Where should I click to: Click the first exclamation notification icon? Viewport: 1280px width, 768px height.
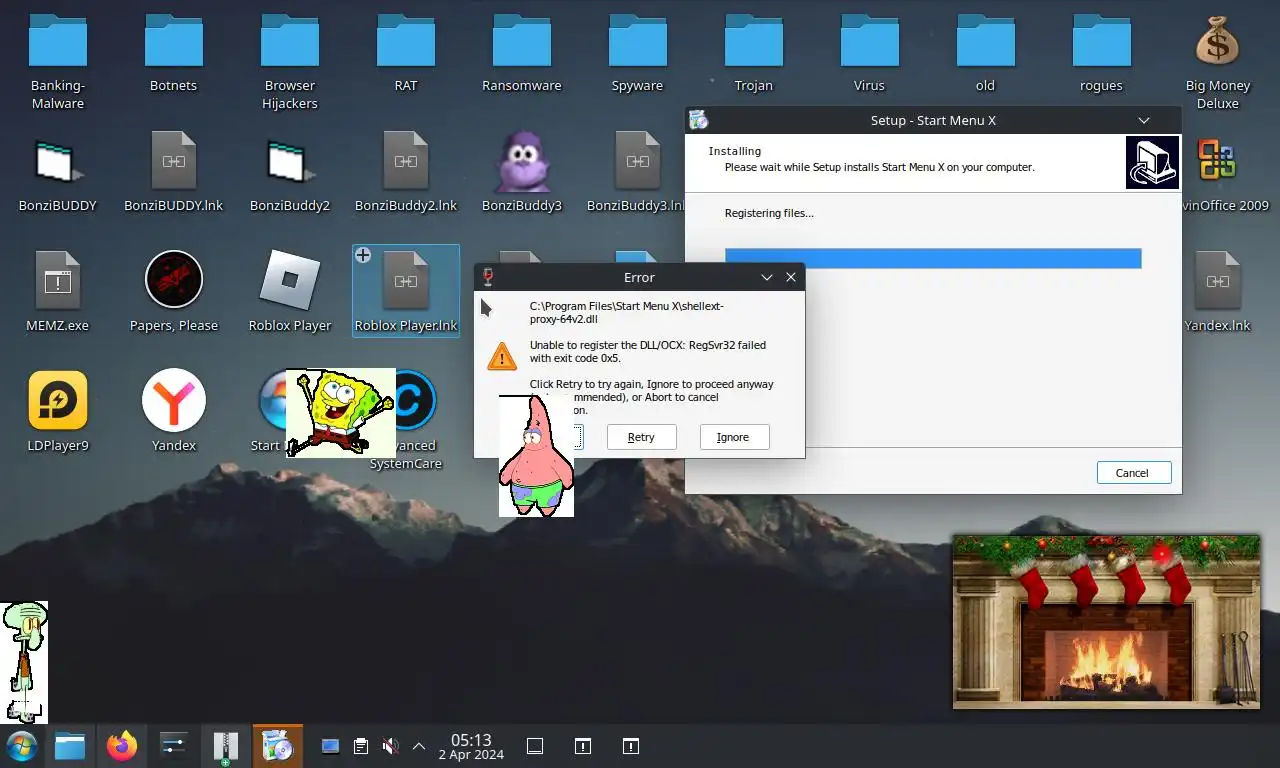583,746
